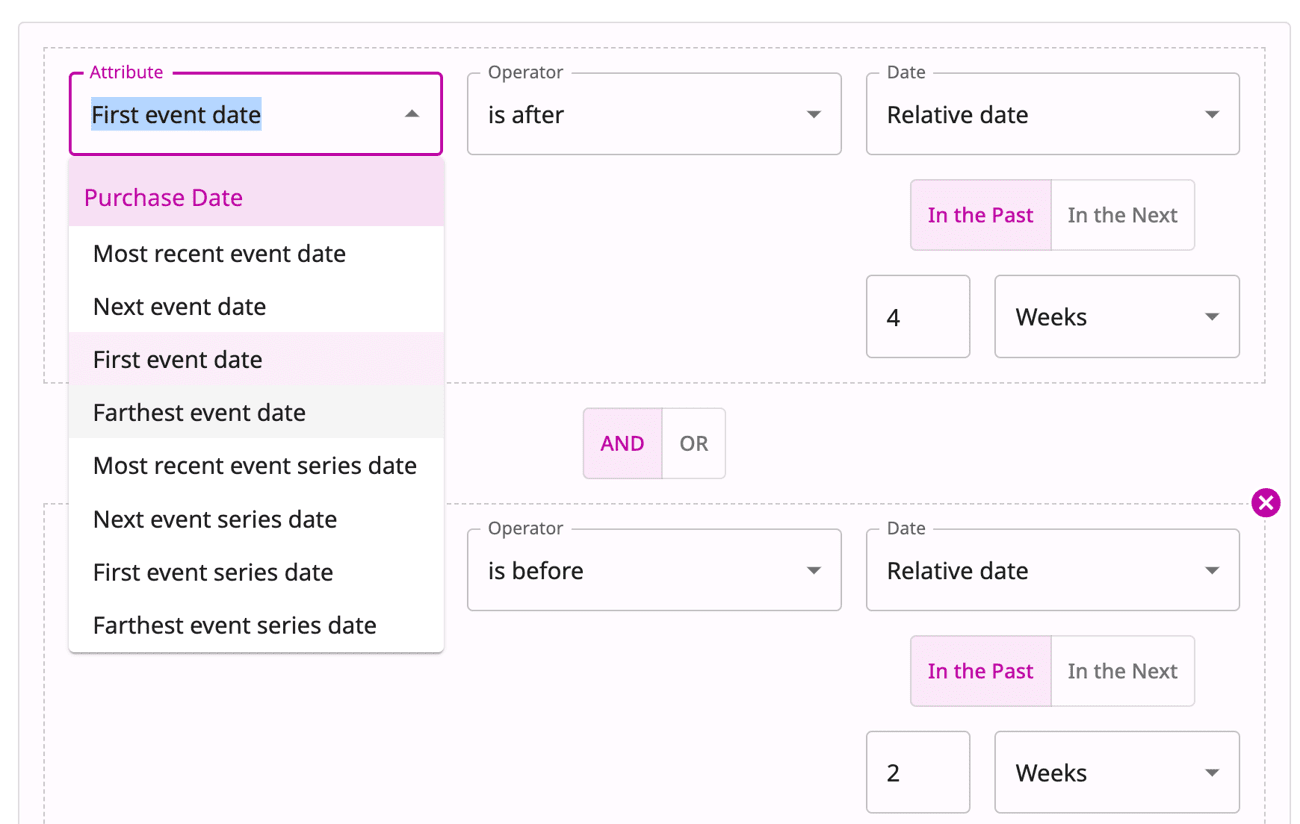Open the 'is after' Operator dropdown

[653, 115]
